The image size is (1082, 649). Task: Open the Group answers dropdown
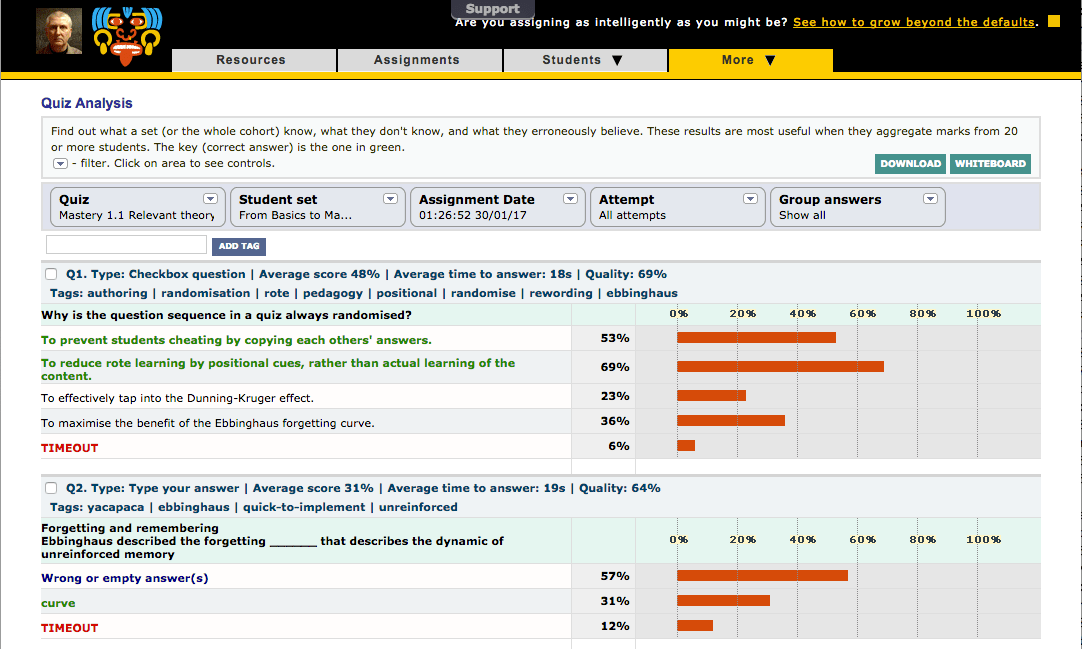tap(930, 199)
